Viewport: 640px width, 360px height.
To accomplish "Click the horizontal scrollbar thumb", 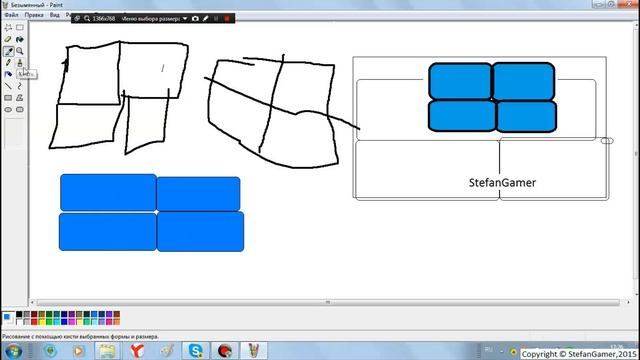I will (x=328, y=302).
